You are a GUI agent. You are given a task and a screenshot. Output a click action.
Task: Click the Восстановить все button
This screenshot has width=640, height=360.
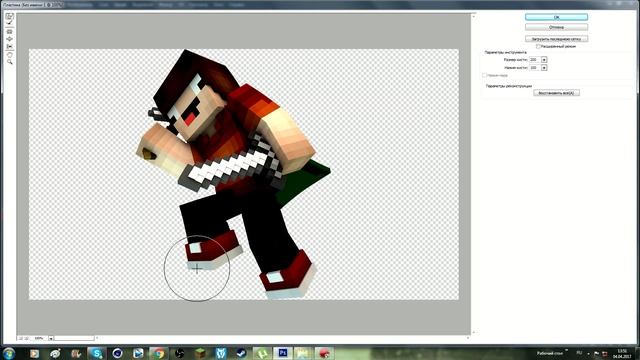(556, 93)
